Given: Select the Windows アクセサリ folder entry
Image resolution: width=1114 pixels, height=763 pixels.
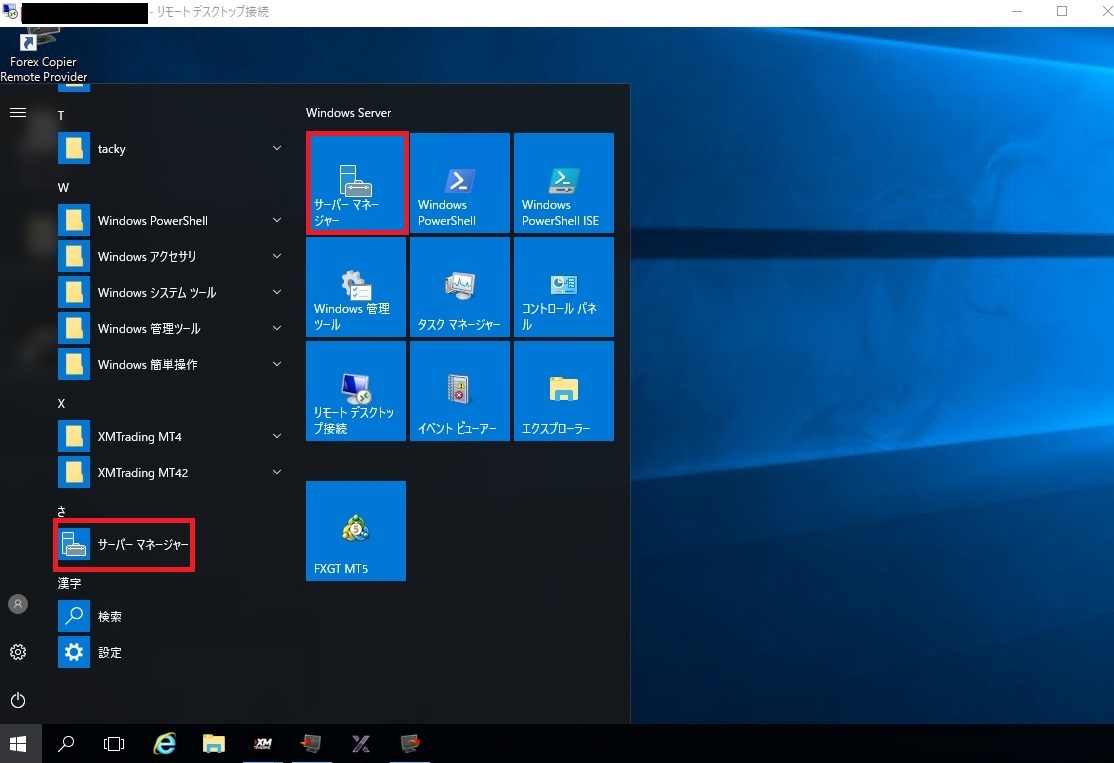Looking at the screenshot, I should click(171, 256).
